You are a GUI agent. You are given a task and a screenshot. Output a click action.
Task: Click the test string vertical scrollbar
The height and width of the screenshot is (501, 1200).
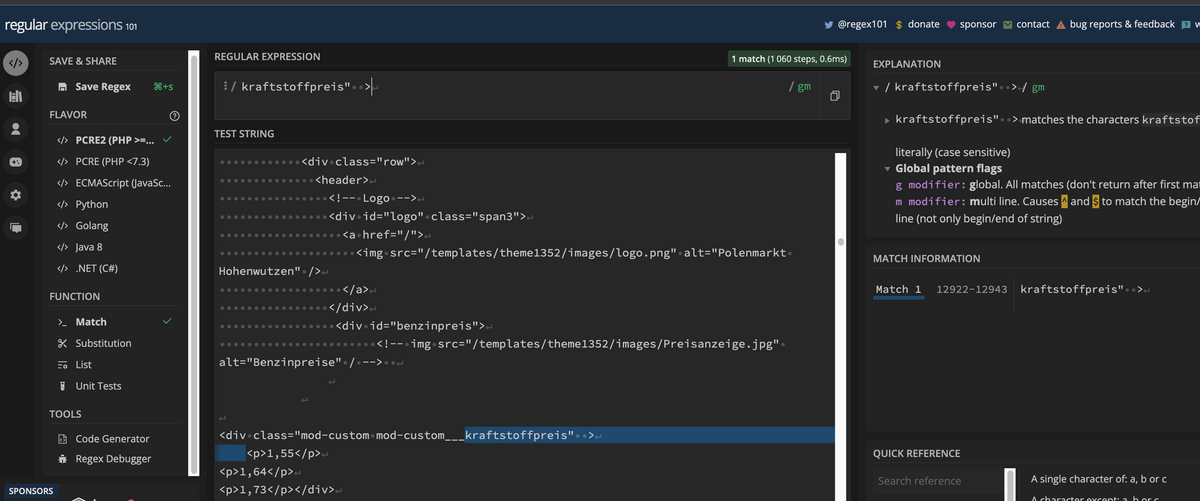tap(841, 243)
